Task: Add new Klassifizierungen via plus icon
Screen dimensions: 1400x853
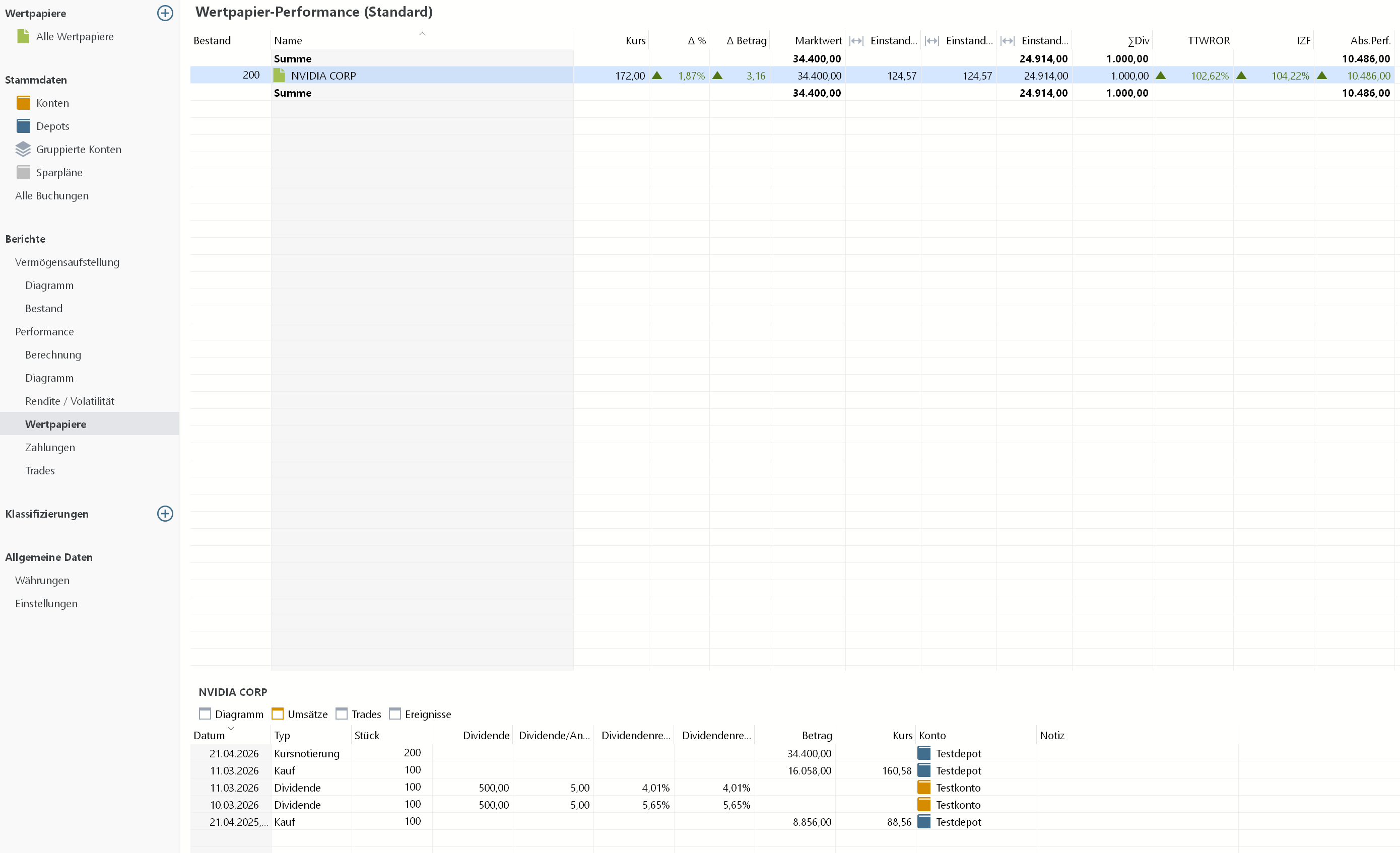Action: [x=165, y=514]
